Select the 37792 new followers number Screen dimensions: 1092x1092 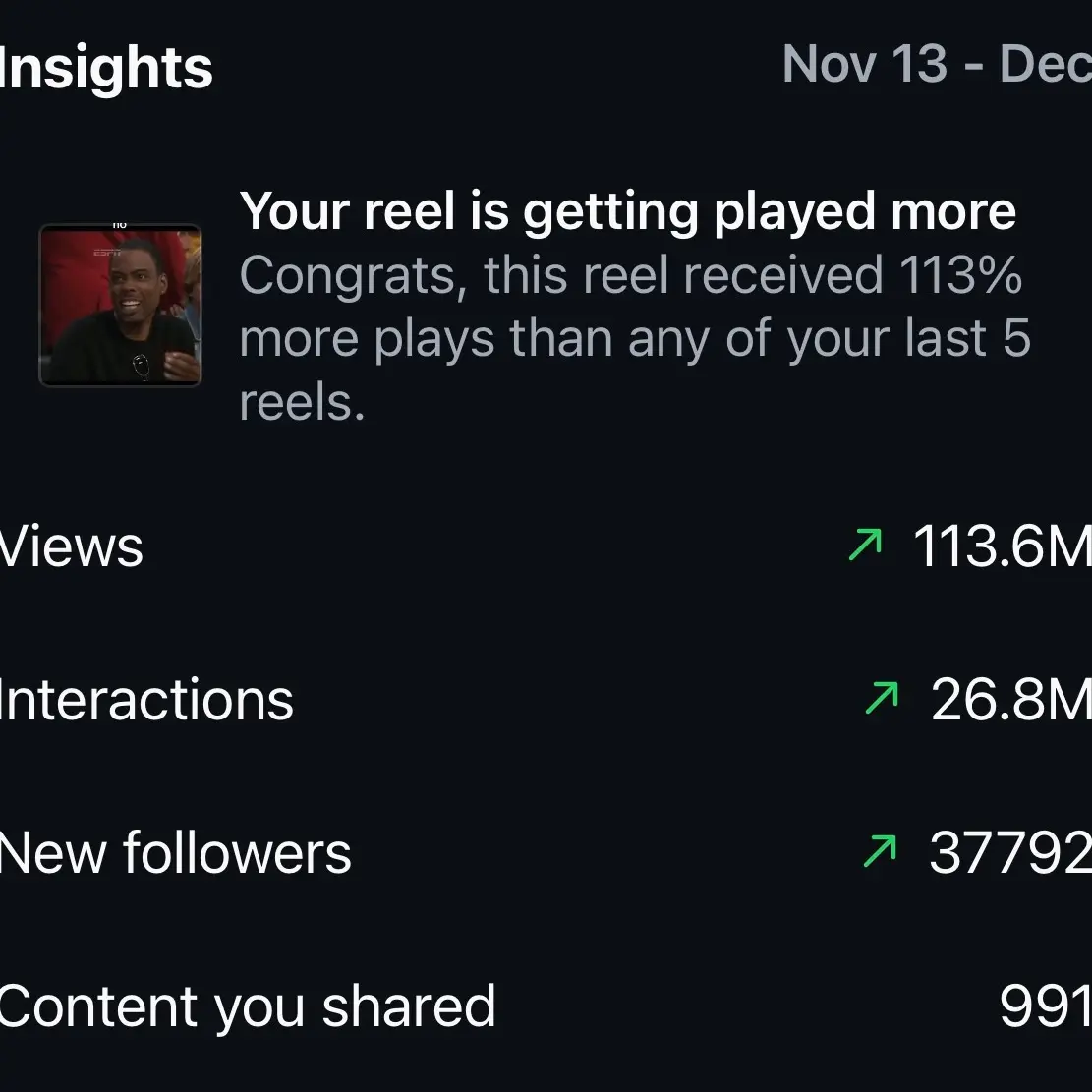click(1009, 853)
